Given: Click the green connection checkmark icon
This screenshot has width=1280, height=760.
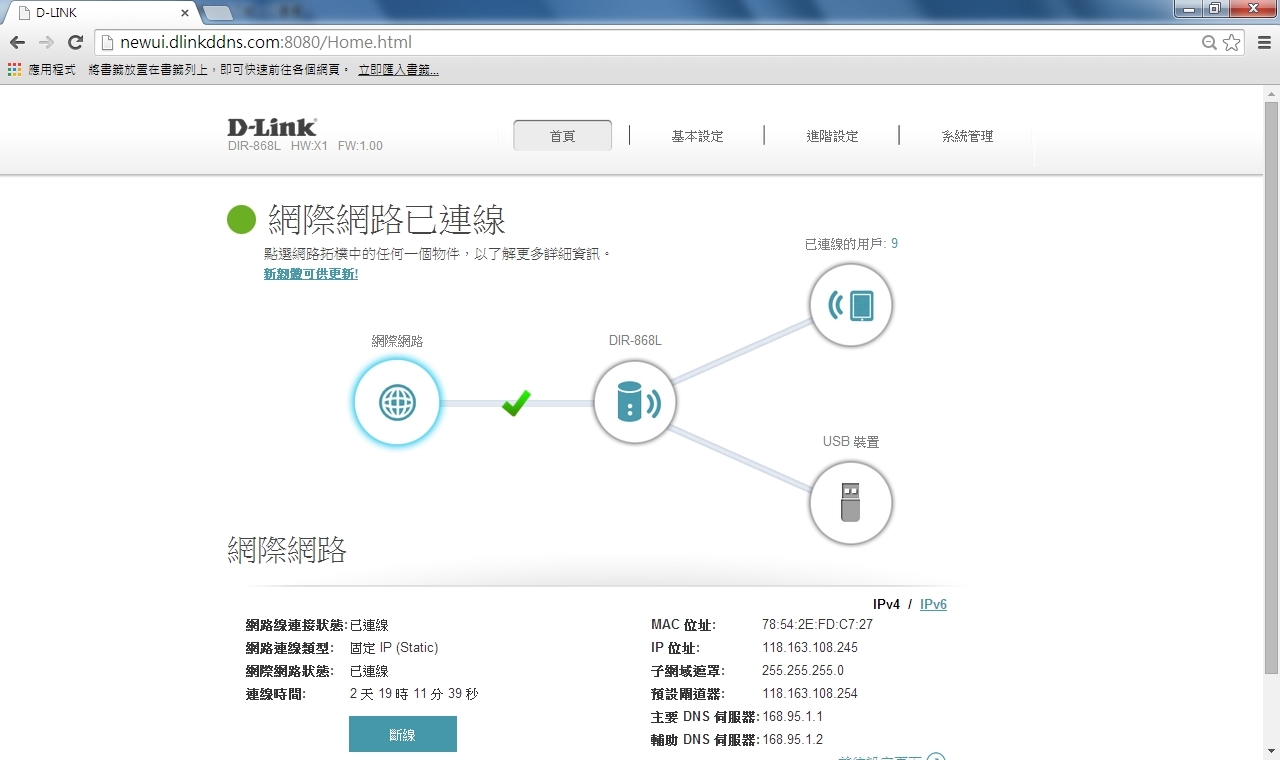Looking at the screenshot, I should click(516, 403).
